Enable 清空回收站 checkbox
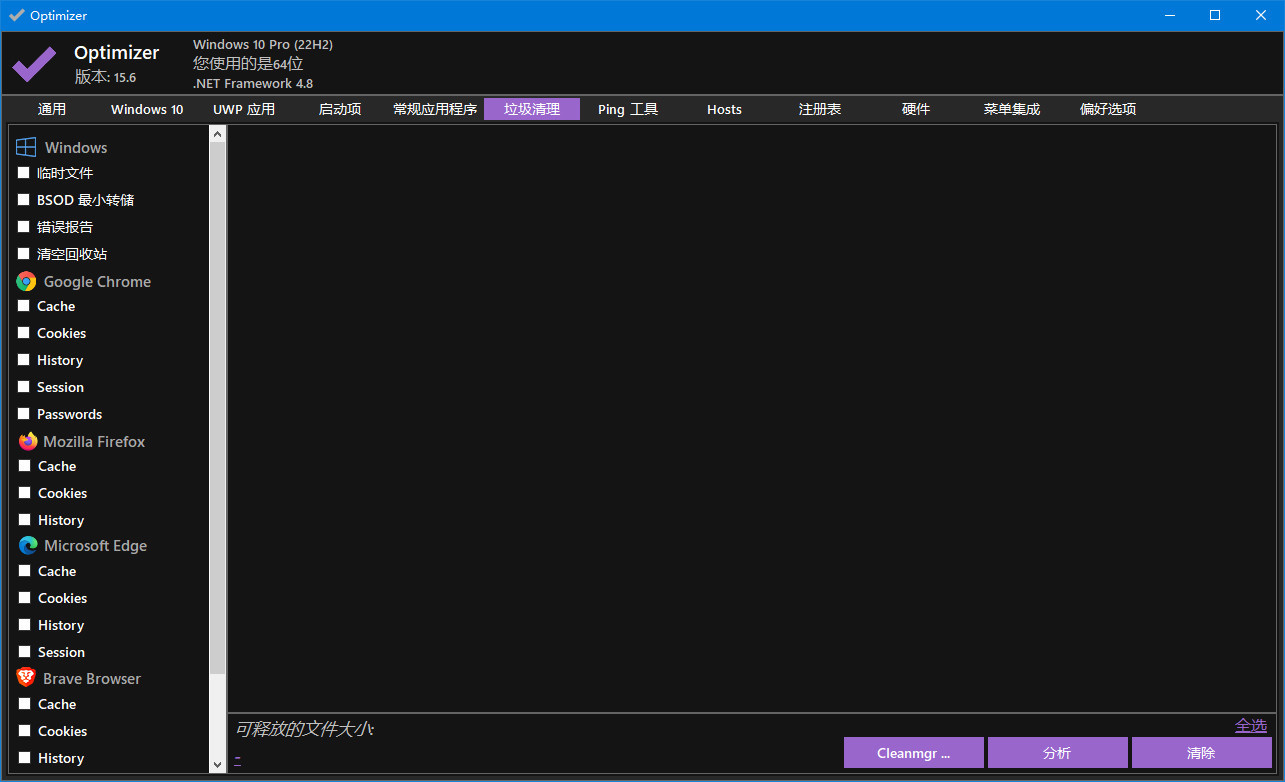Viewport: 1285px width, 782px height. [x=24, y=253]
